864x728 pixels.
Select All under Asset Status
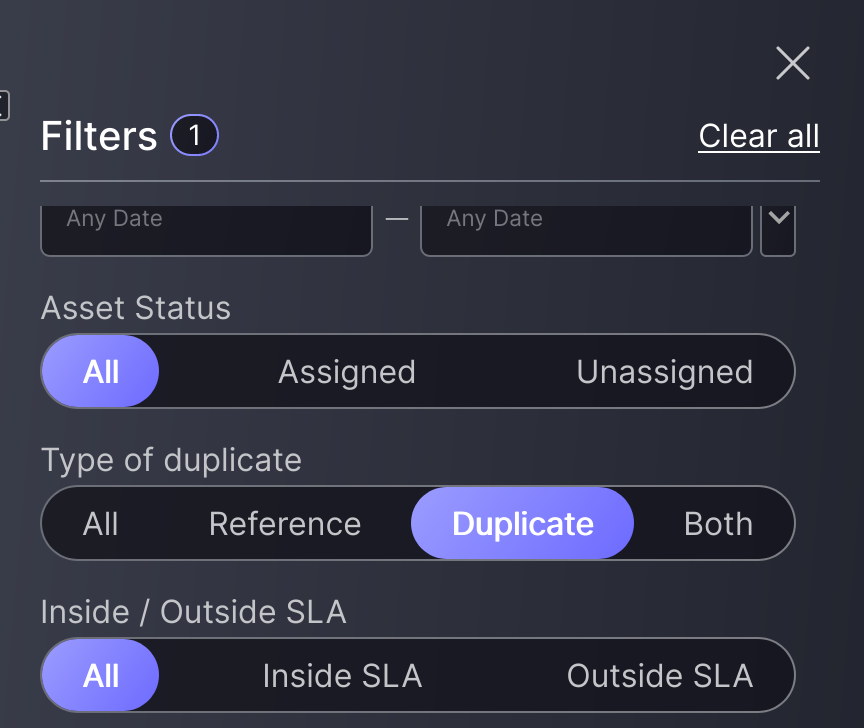[101, 372]
